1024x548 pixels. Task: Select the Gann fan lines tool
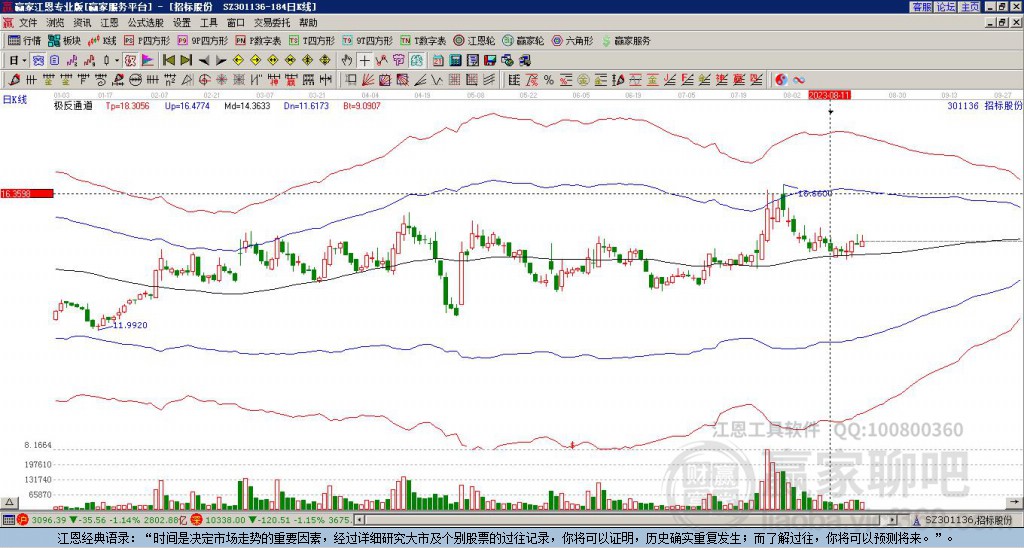(x=367, y=80)
